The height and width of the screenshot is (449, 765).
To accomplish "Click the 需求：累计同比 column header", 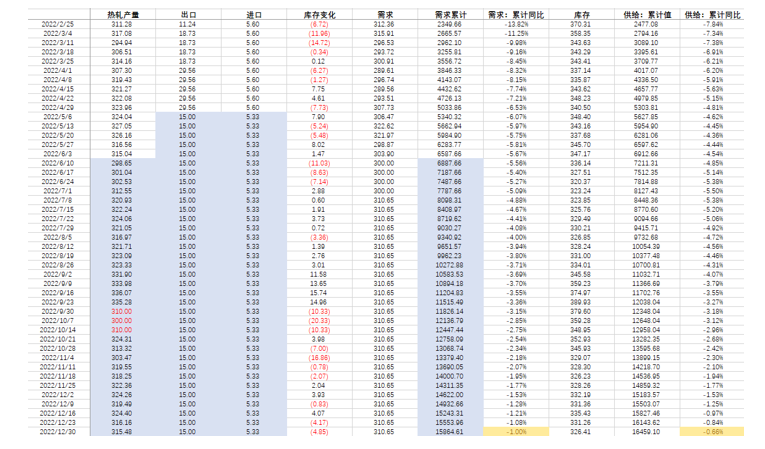I will pos(516,15).
